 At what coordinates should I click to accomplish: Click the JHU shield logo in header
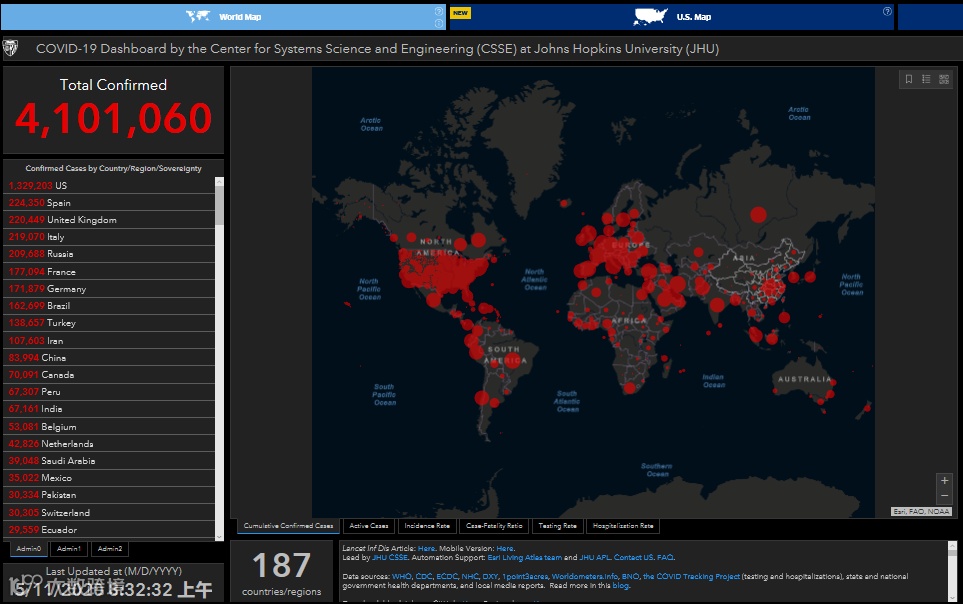tap(10, 48)
